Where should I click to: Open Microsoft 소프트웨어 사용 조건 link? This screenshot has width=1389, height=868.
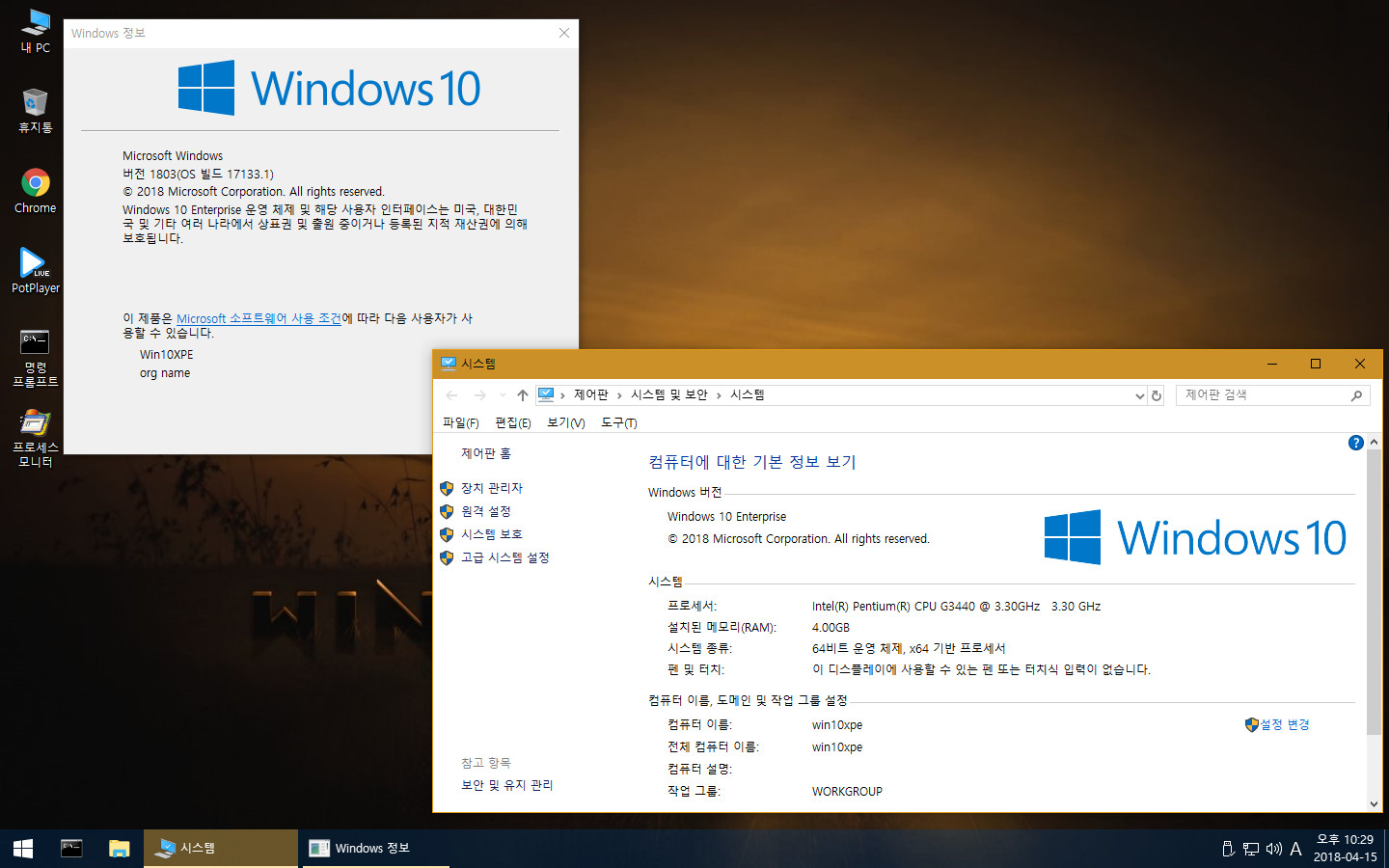[x=259, y=318]
